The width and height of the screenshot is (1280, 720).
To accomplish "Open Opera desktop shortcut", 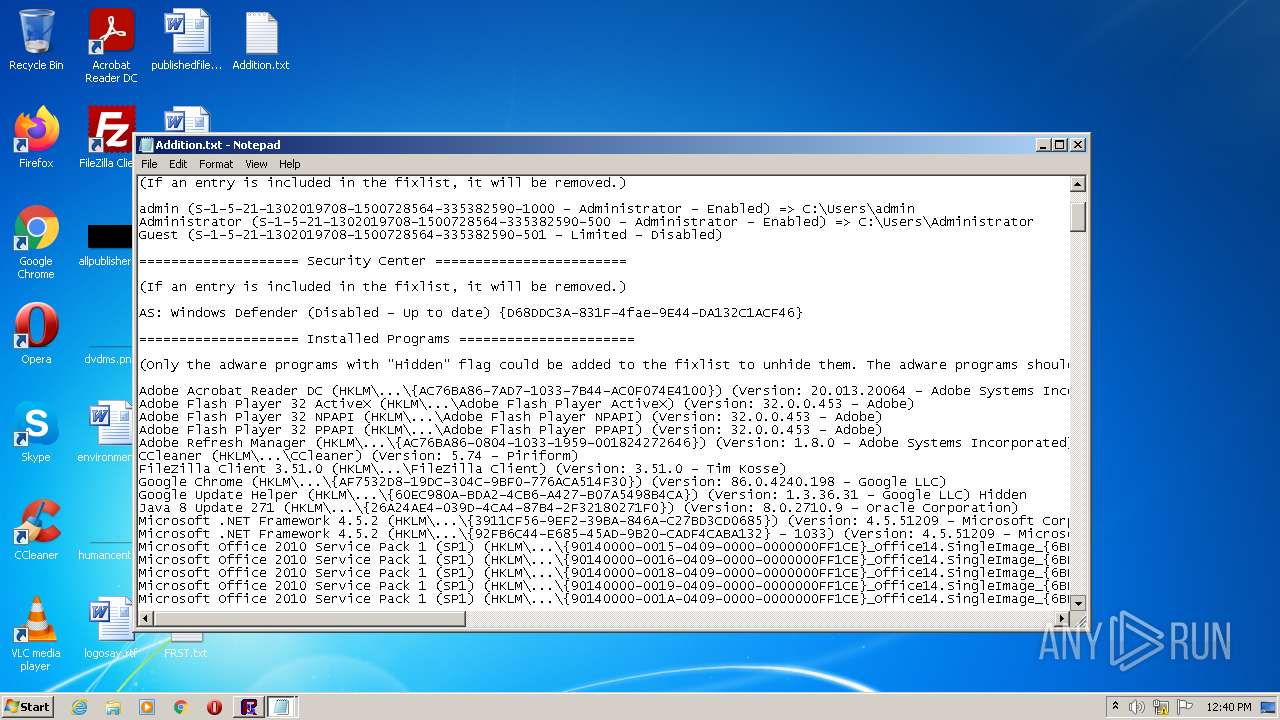I will (36, 334).
